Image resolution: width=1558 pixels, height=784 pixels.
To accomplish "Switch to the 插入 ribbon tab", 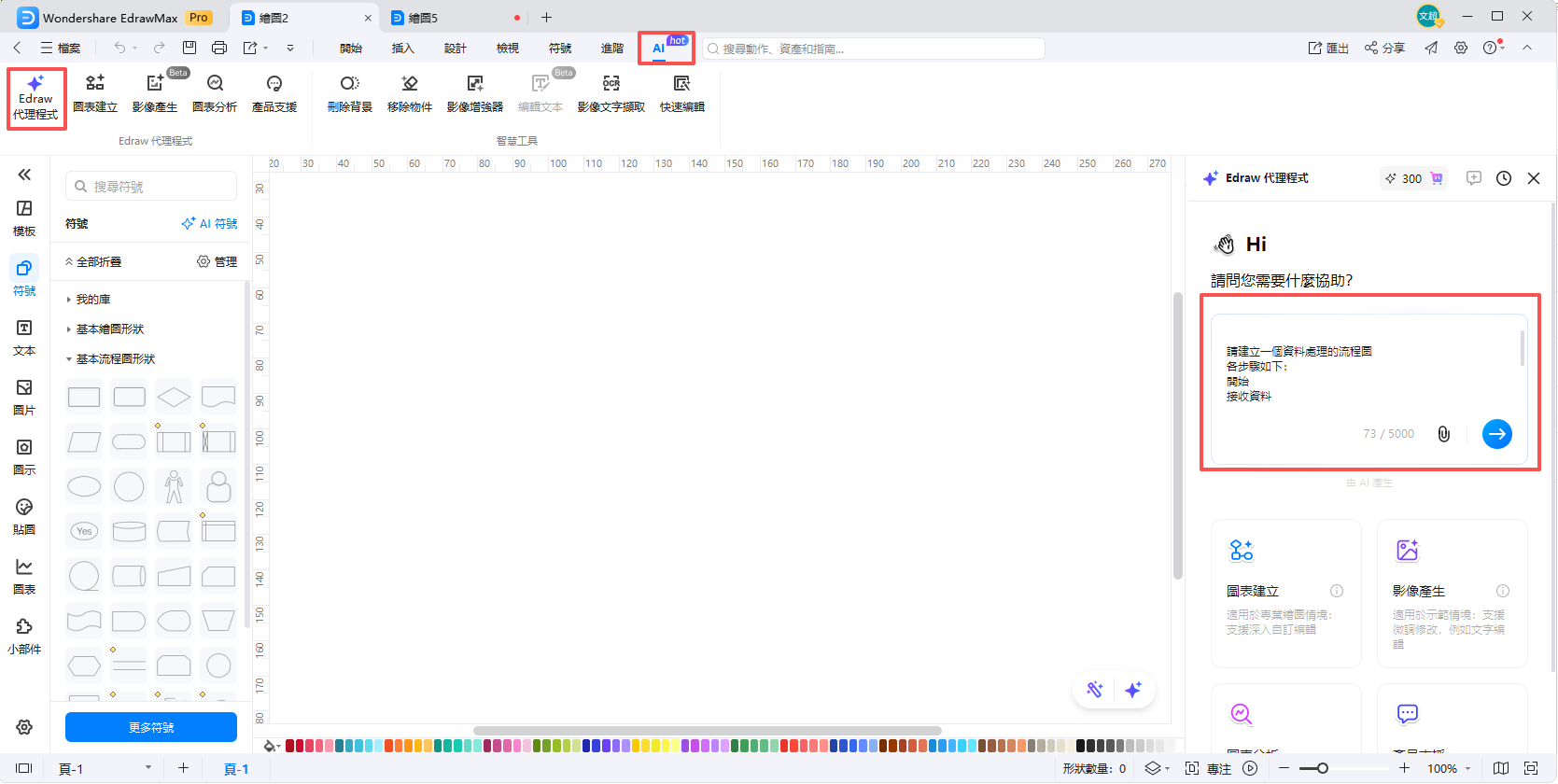I will (x=402, y=49).
